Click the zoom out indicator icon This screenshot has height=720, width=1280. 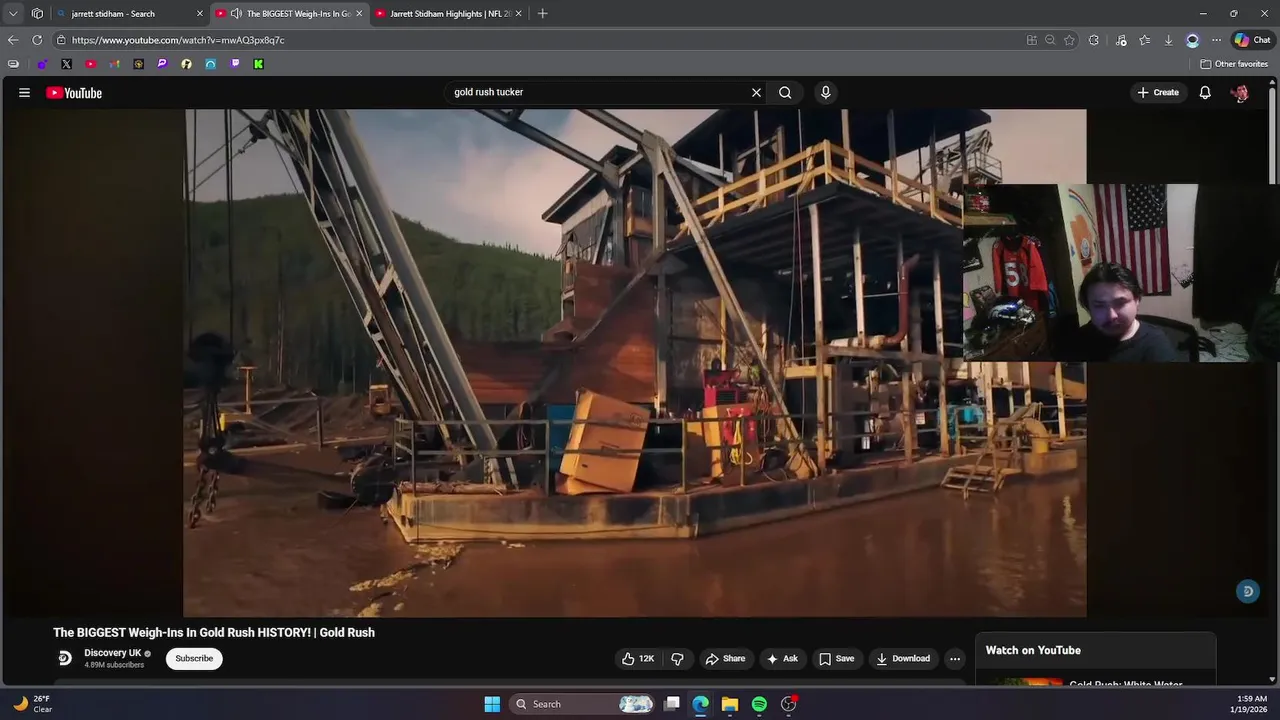pyautogui.click(x=1050, y=40)
